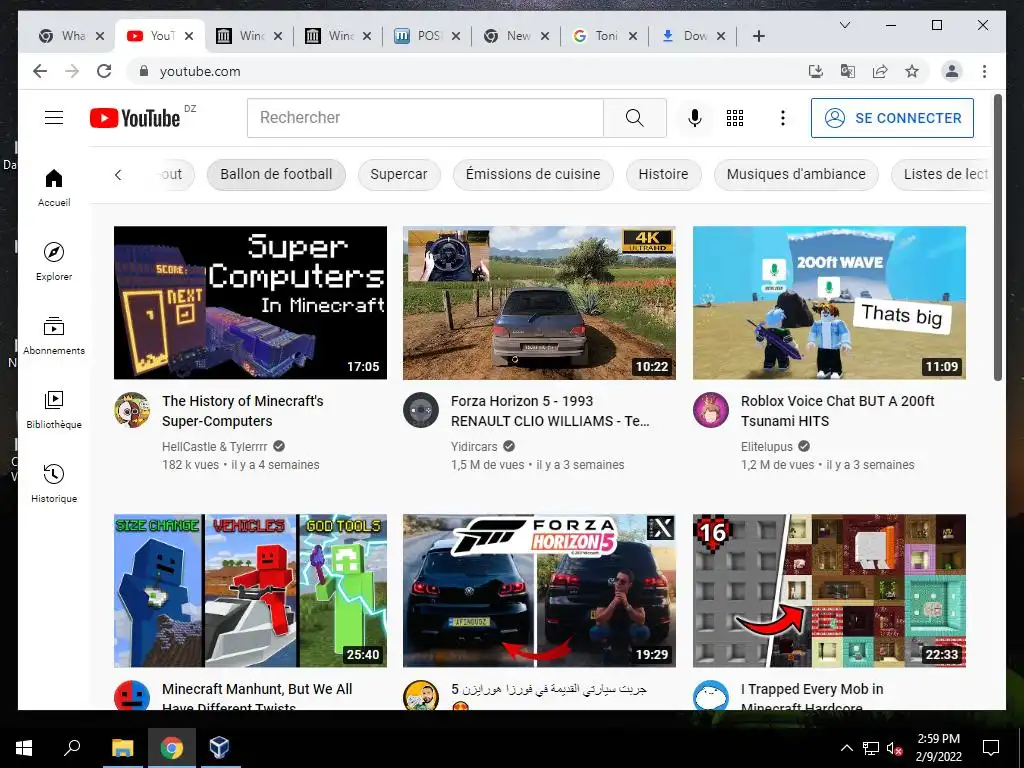Reload the page
The image size is (1024, 768).
104,71
